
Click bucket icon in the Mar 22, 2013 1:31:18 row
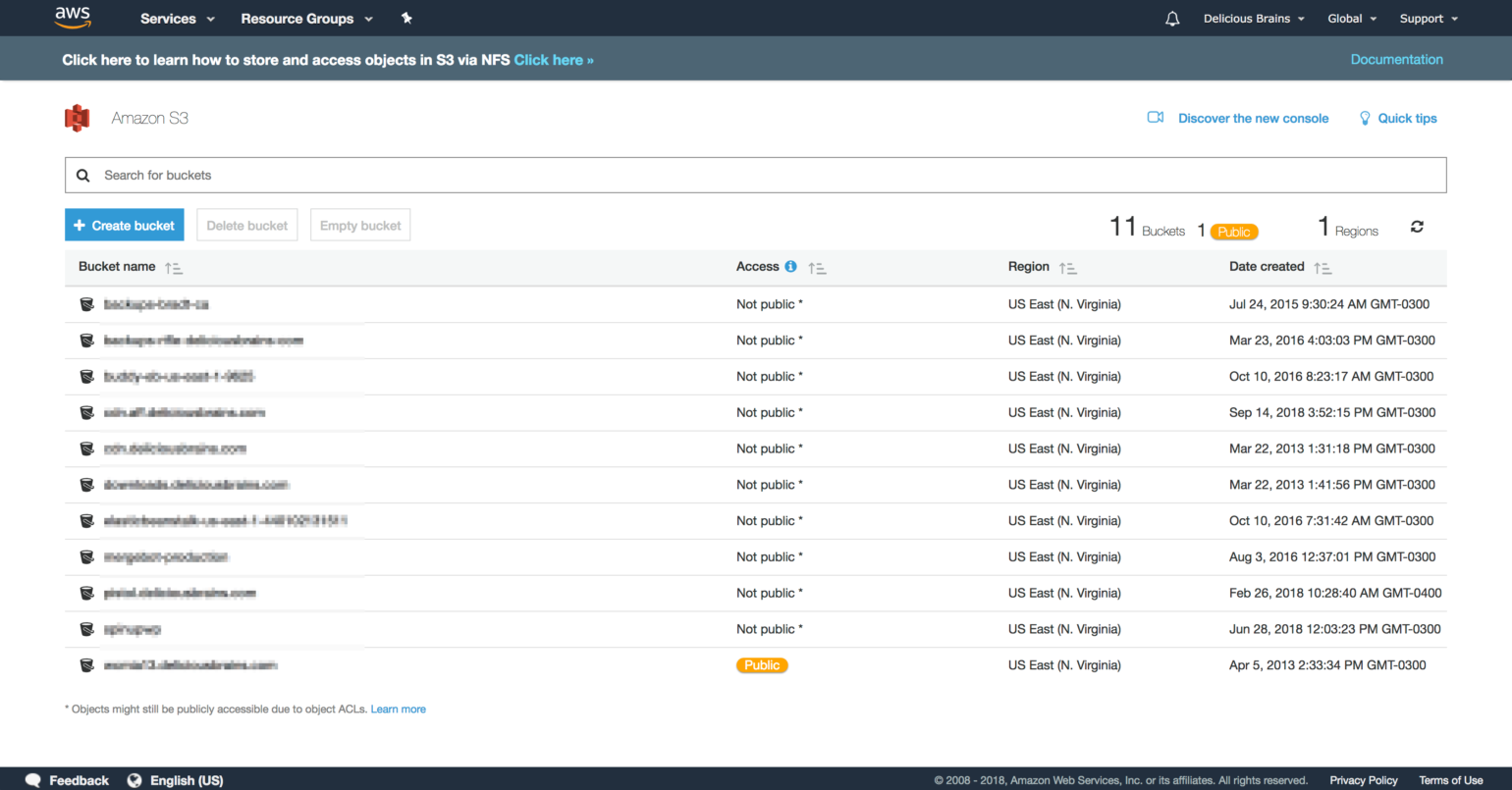(87, 448)
